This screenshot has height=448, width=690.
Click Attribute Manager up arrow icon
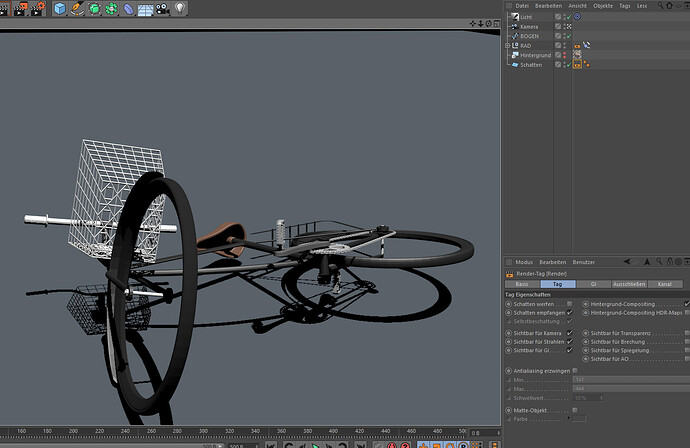click(647, 261)
